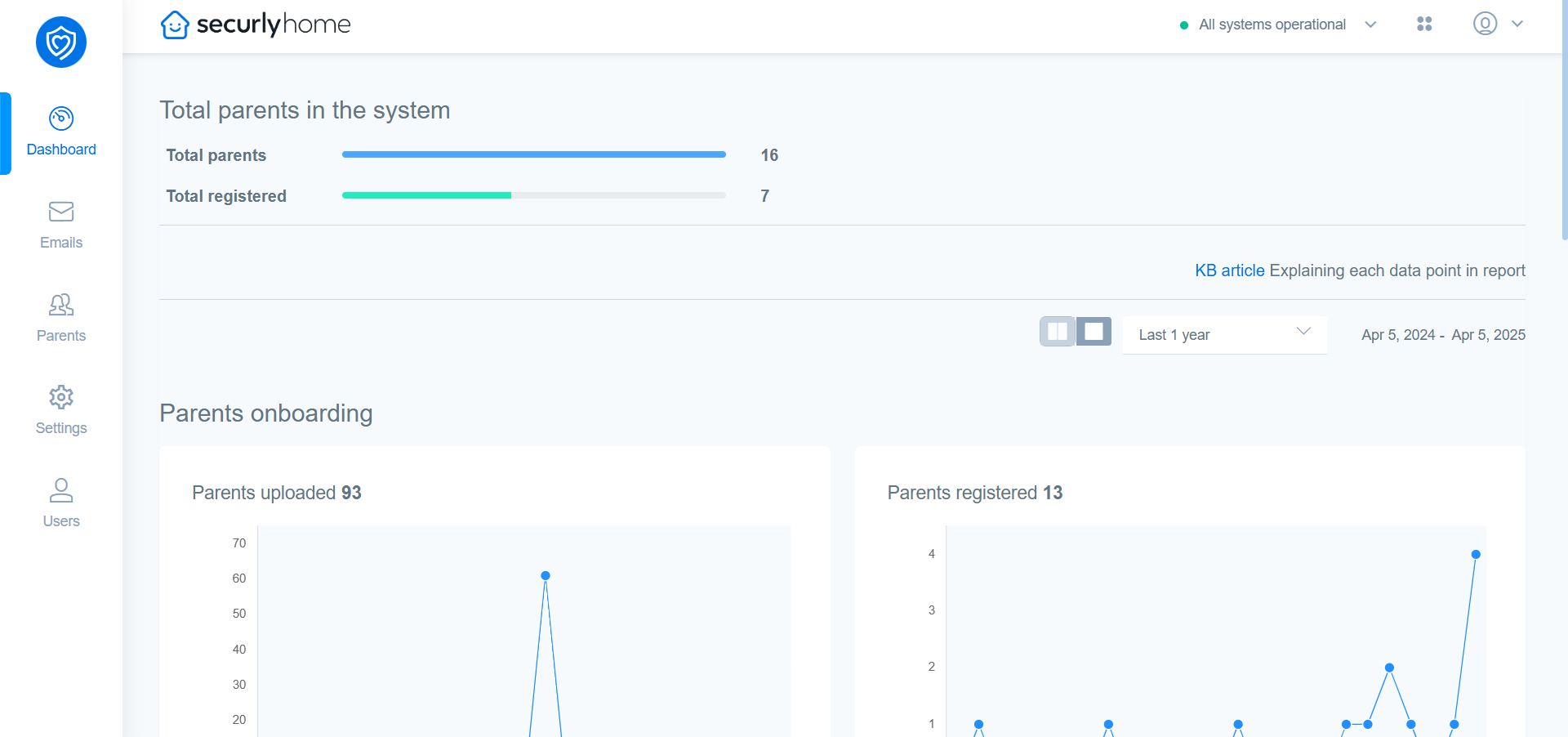Go to Emails menu label
Viewport: 1568px width, 737px height.
pos(61,243)
